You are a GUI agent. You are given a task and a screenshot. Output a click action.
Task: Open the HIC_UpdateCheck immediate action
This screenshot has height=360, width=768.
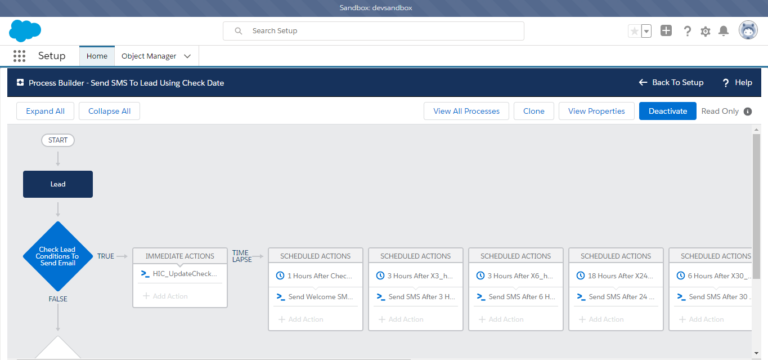184,274
